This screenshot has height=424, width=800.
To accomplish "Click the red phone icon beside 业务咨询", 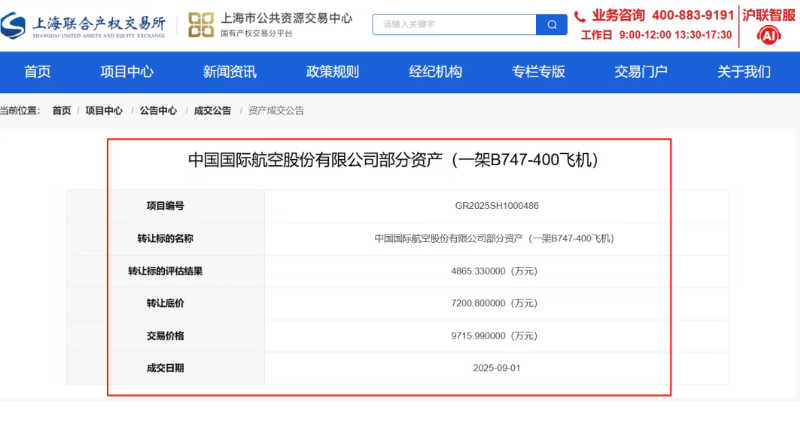I will tap(580, 16).
